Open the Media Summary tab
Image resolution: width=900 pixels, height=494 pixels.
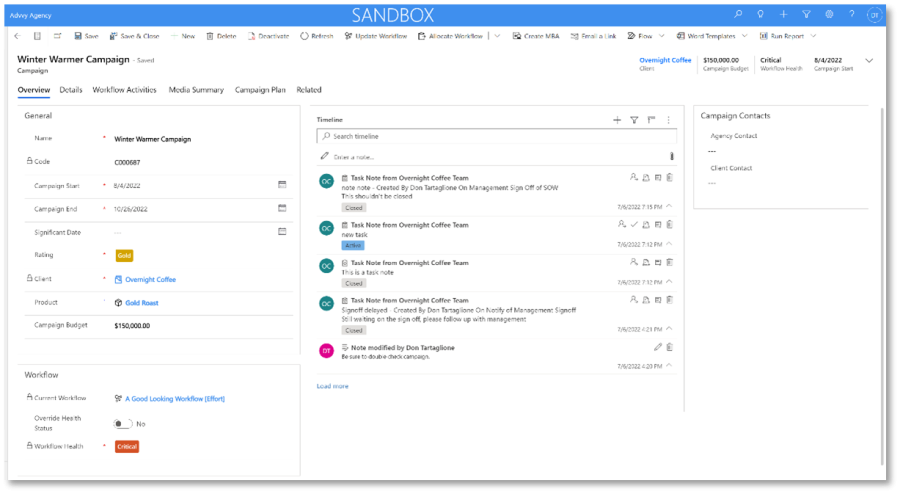(x=196, y=90)
